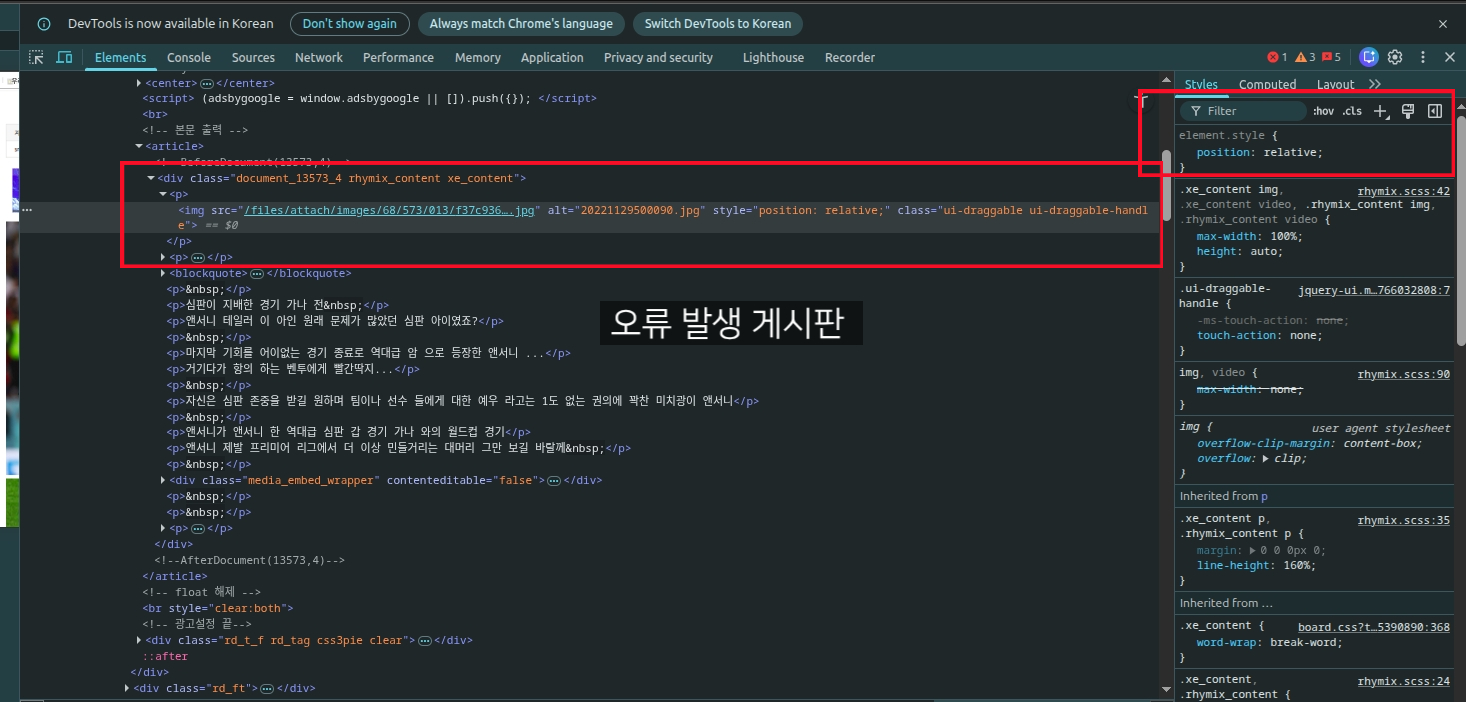Open the rendering emulation brush icon
This screenshot has height=702, width=1466.
click(1408, 111)
